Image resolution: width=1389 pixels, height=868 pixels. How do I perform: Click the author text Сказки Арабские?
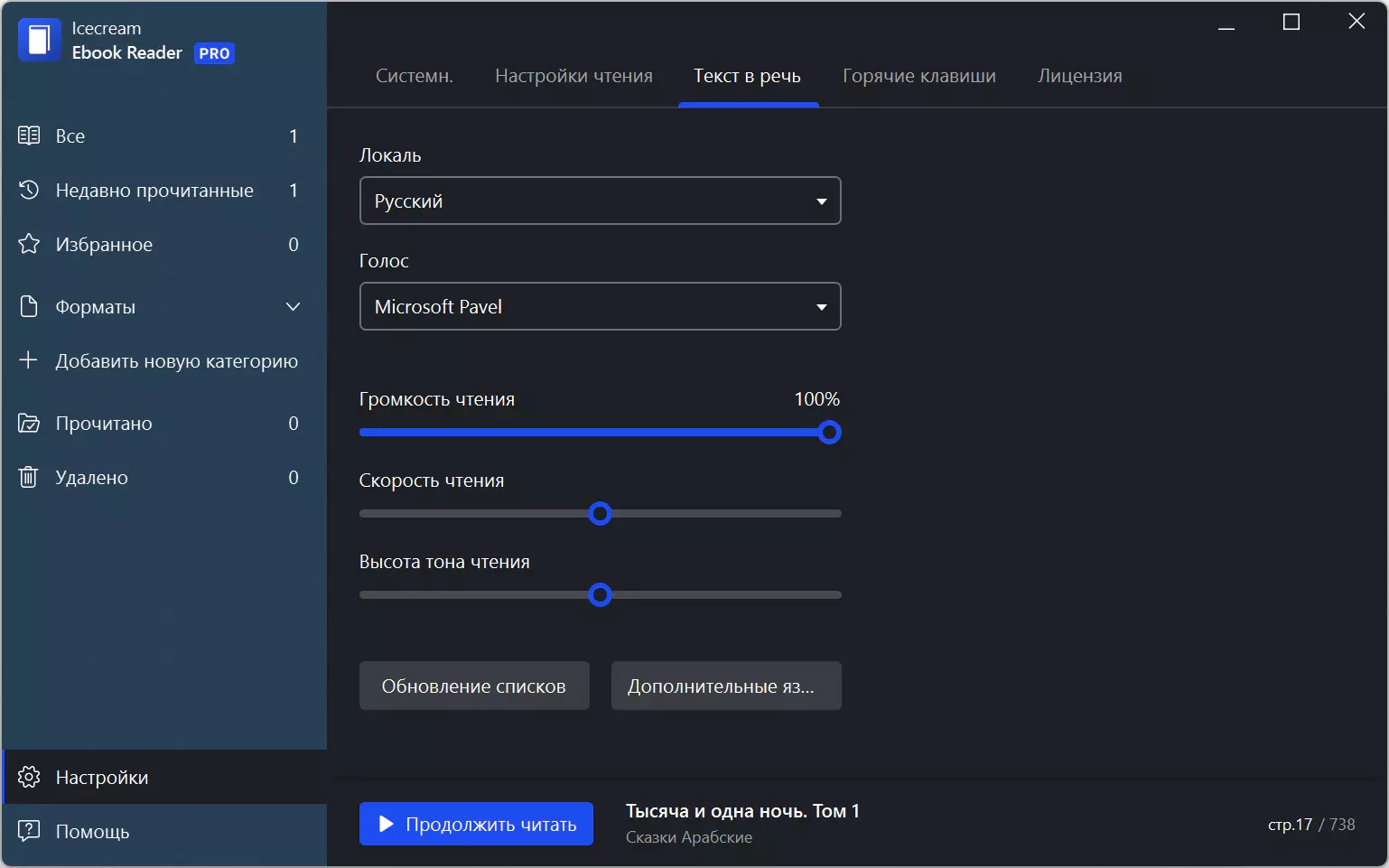(689, 837)
